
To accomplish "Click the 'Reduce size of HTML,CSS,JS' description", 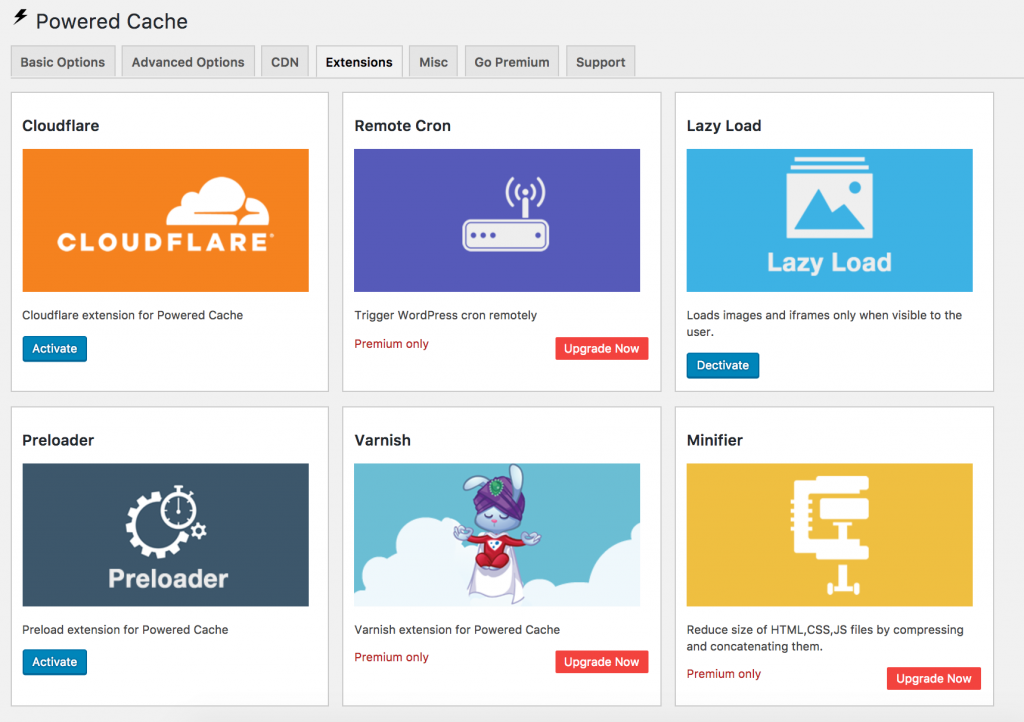I will pos(825,638).
